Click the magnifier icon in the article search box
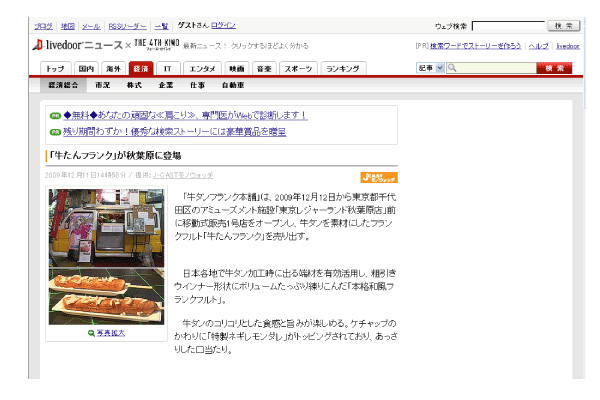This screenshot has height=400, width=600. coord(452,68)
